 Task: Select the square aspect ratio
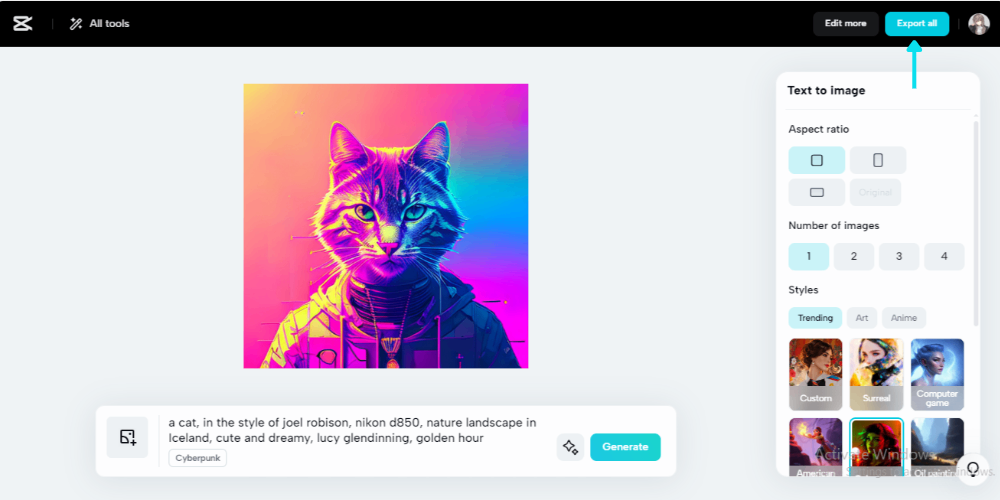pos(816,160)
